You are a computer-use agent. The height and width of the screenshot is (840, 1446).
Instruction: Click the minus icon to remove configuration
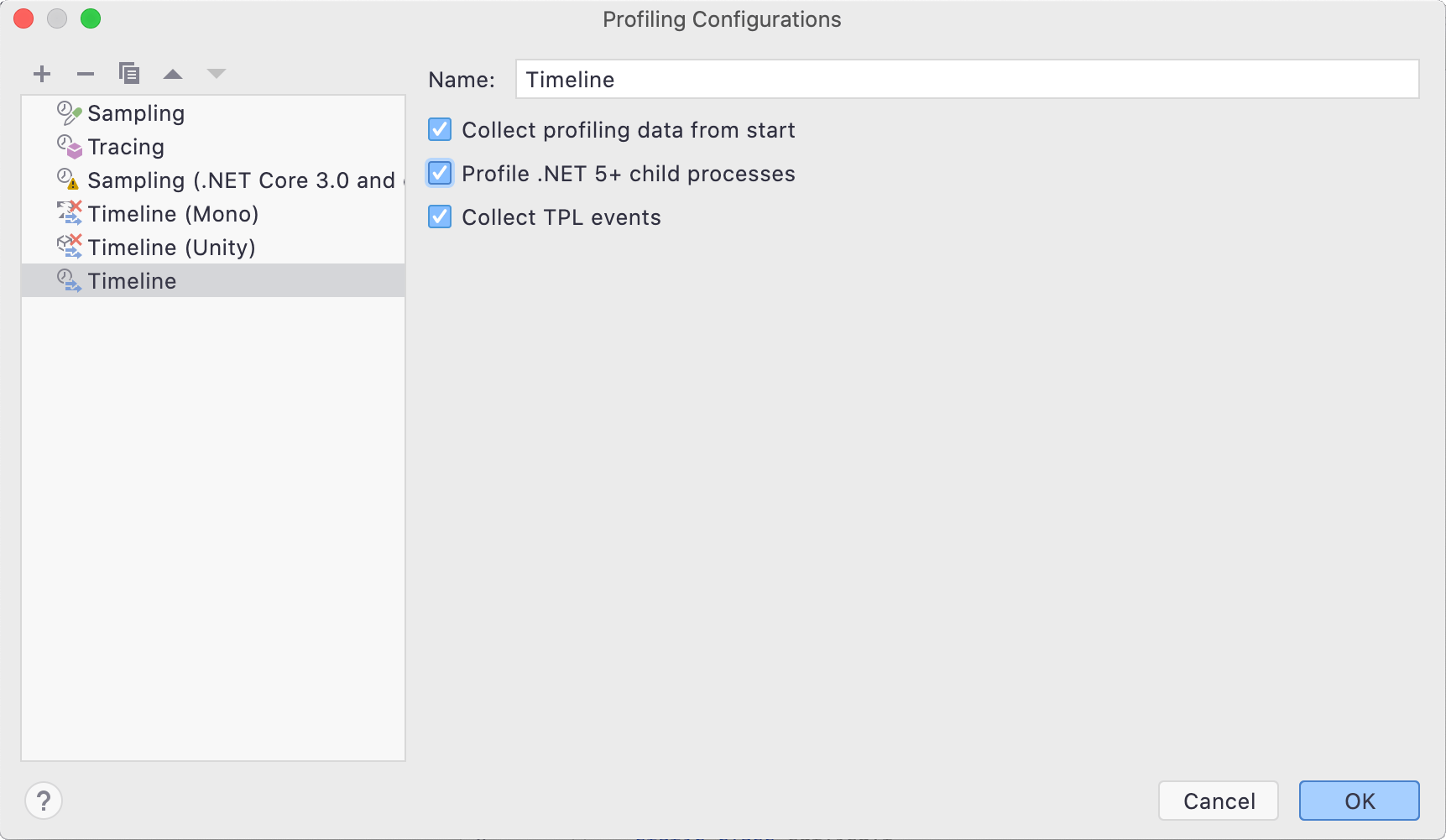[x=86, y=74]
